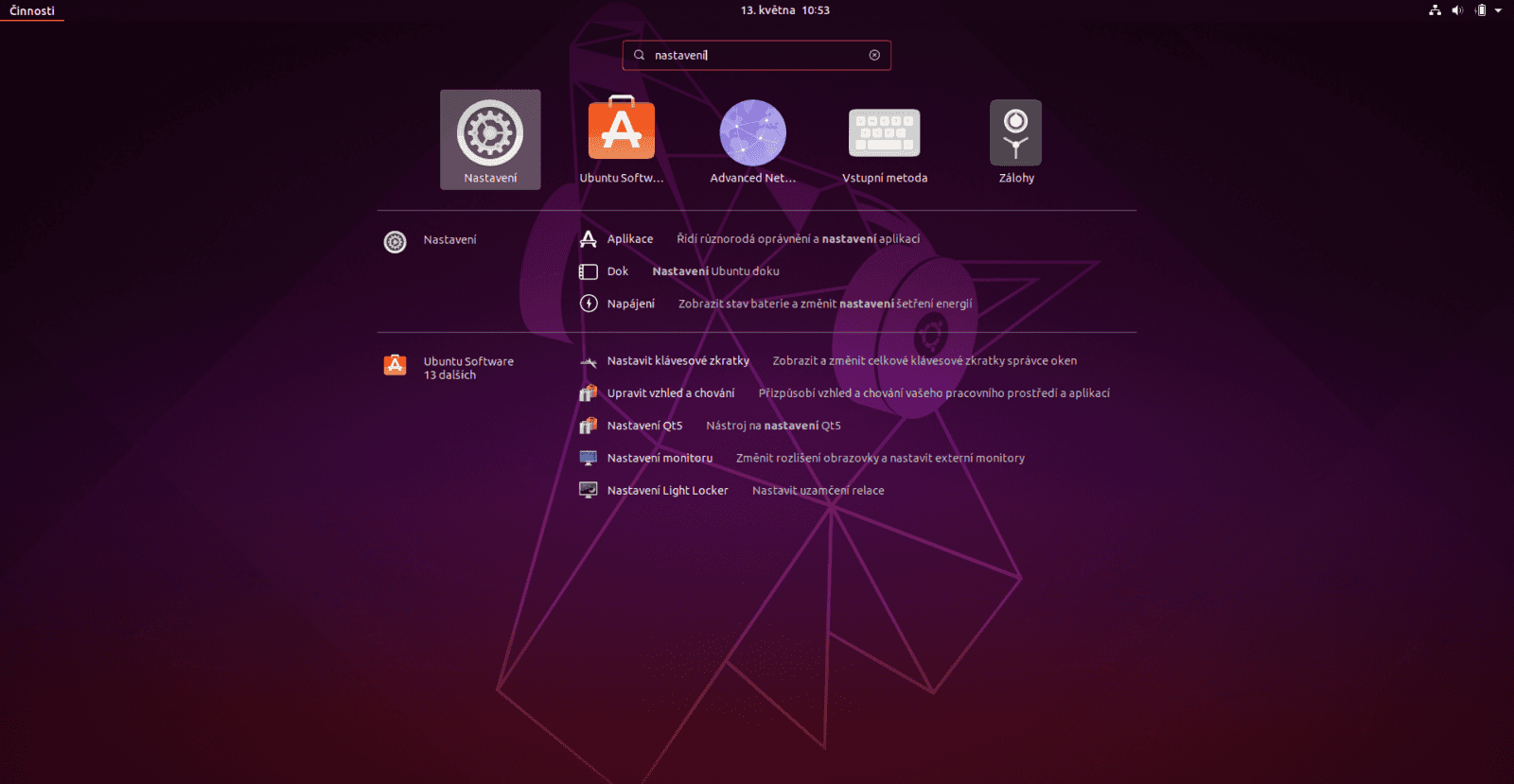The width and height of the screenshot is (1514, 784).
Task: Click into the search field with 'nastavení'
Action: point(757,55)
